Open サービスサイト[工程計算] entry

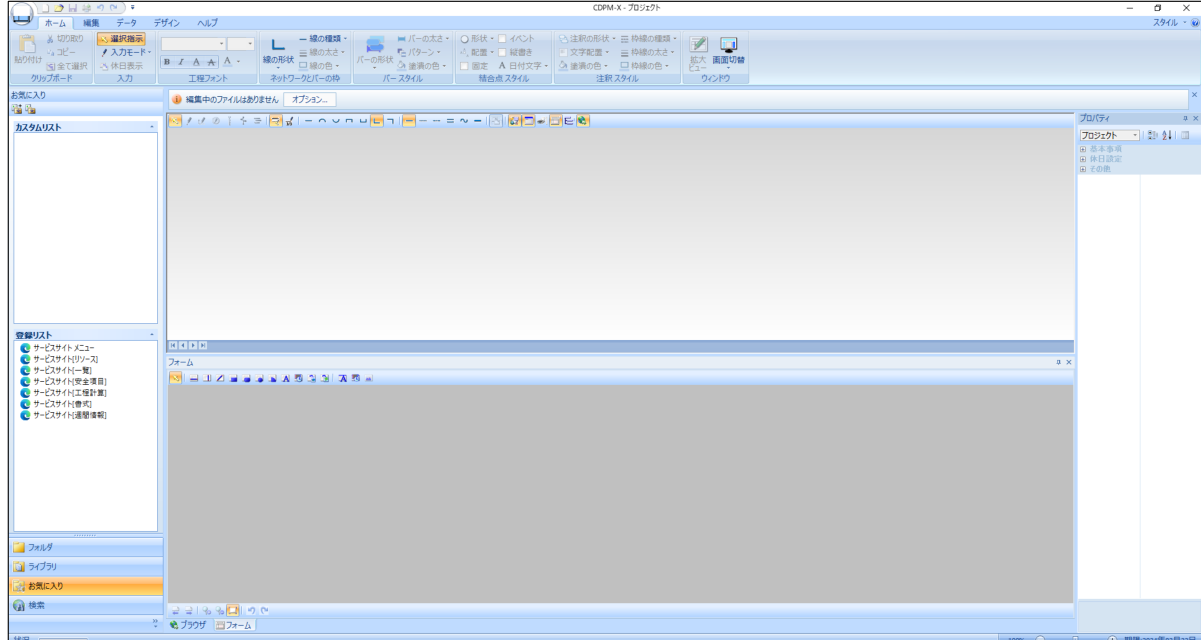(x=62, y=392)
